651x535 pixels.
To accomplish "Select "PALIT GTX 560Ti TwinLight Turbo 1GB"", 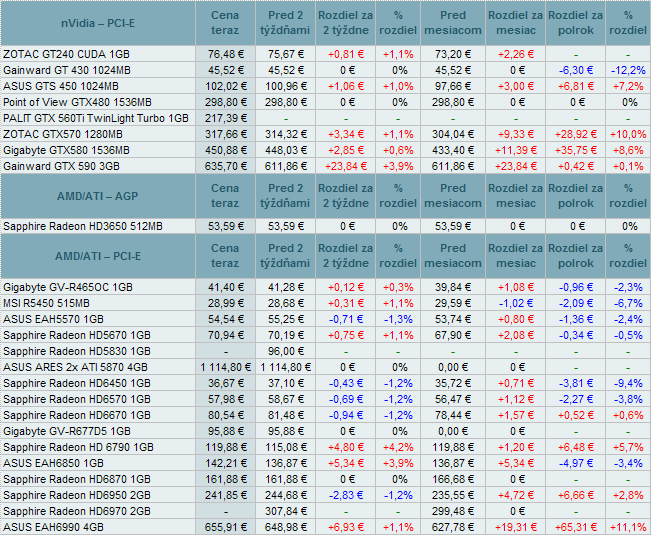I will pos(96,118).
